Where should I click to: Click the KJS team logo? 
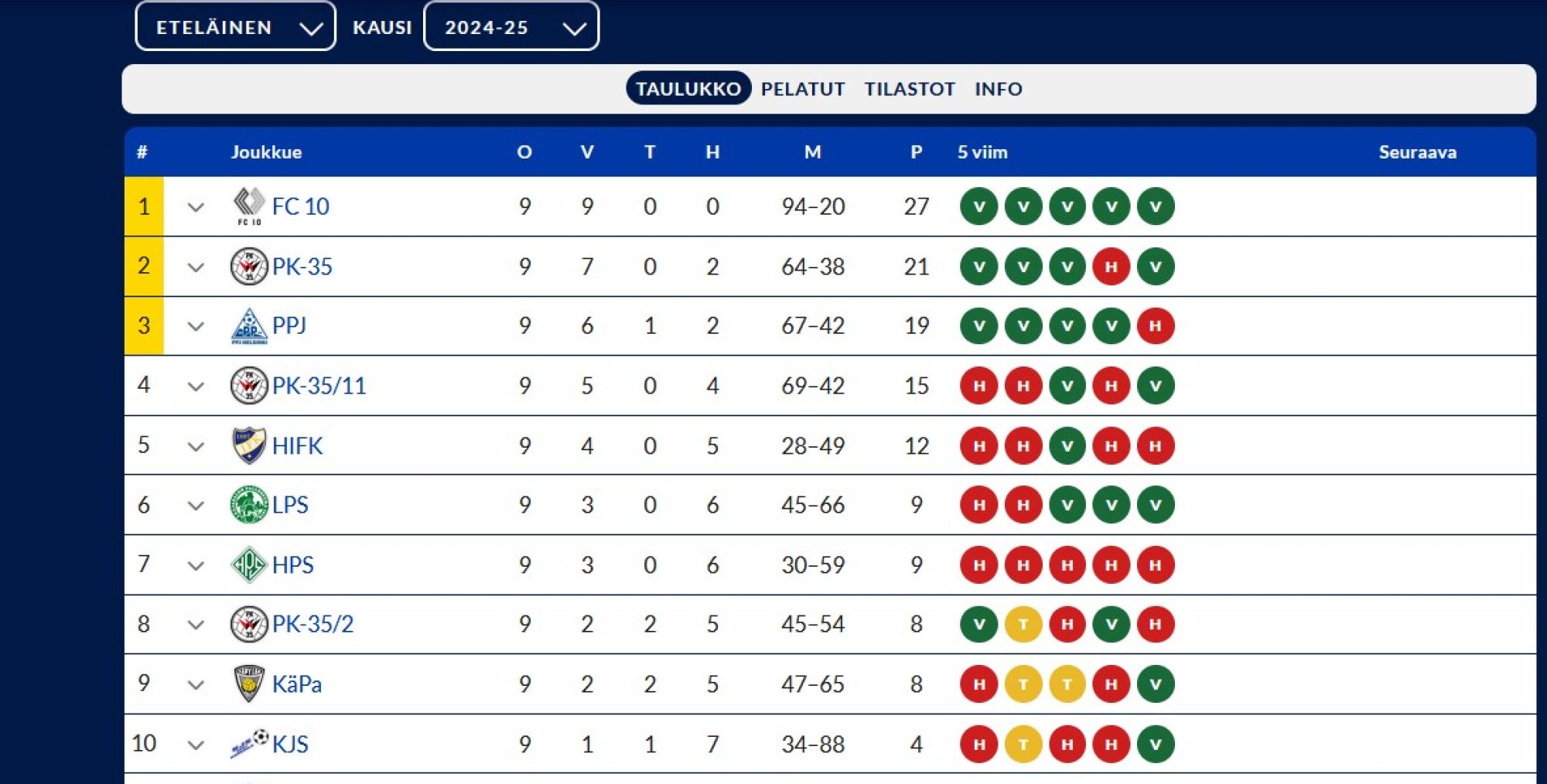(249, 743)
